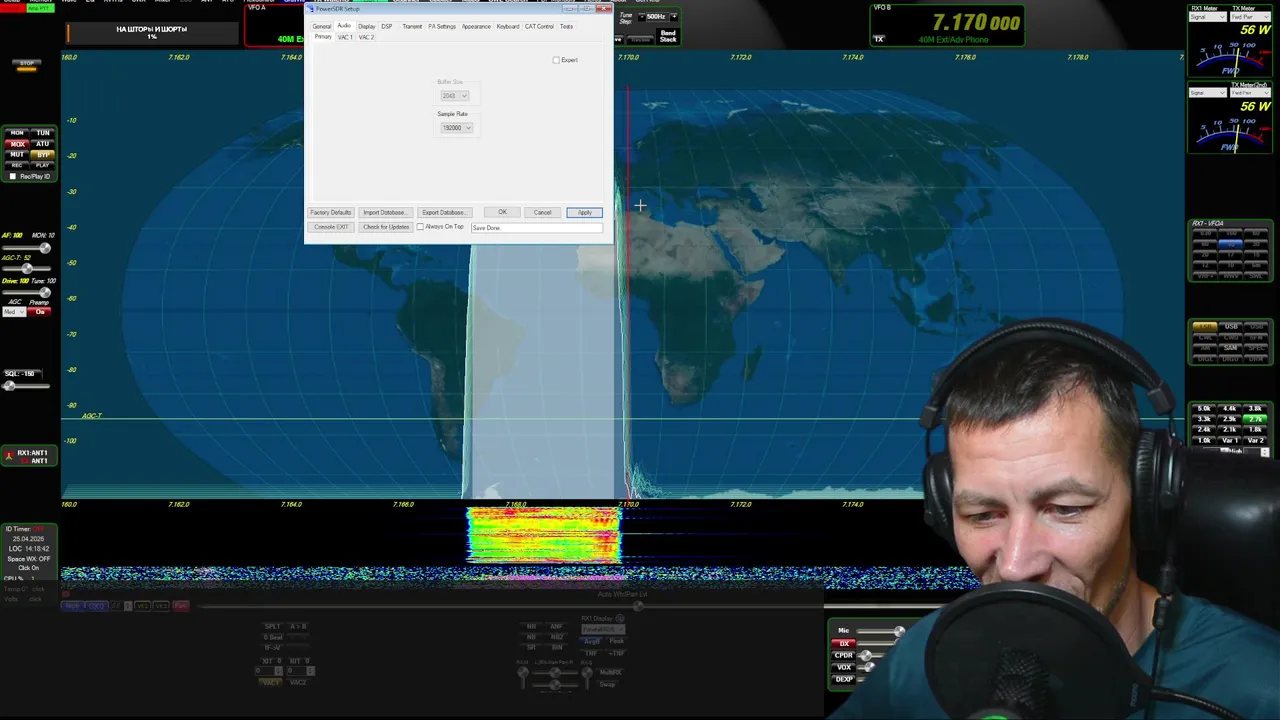Select the USB mode button

coord(1231,326)
